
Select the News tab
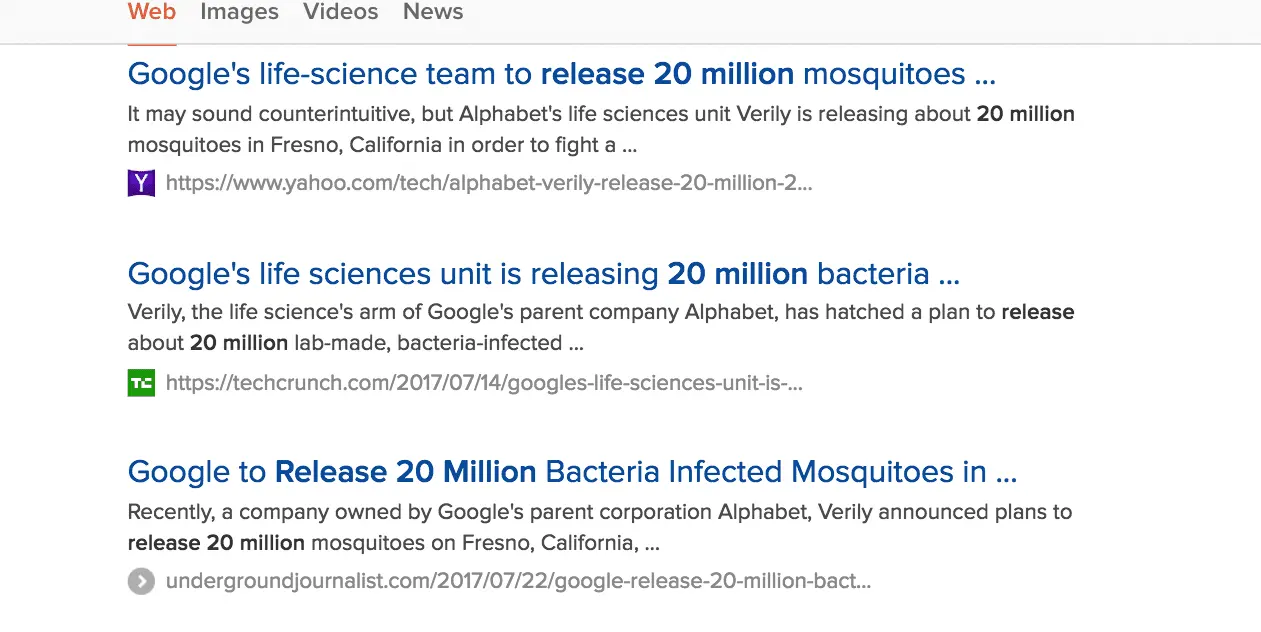432,13
